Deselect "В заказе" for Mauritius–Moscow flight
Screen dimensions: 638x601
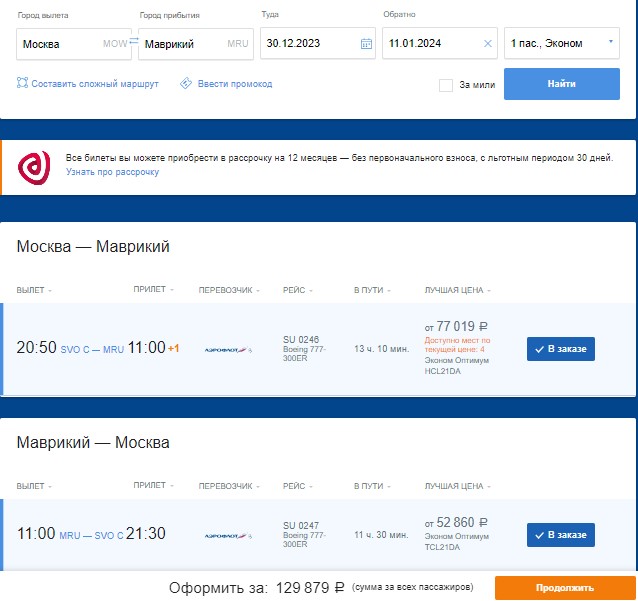[561, 535]
